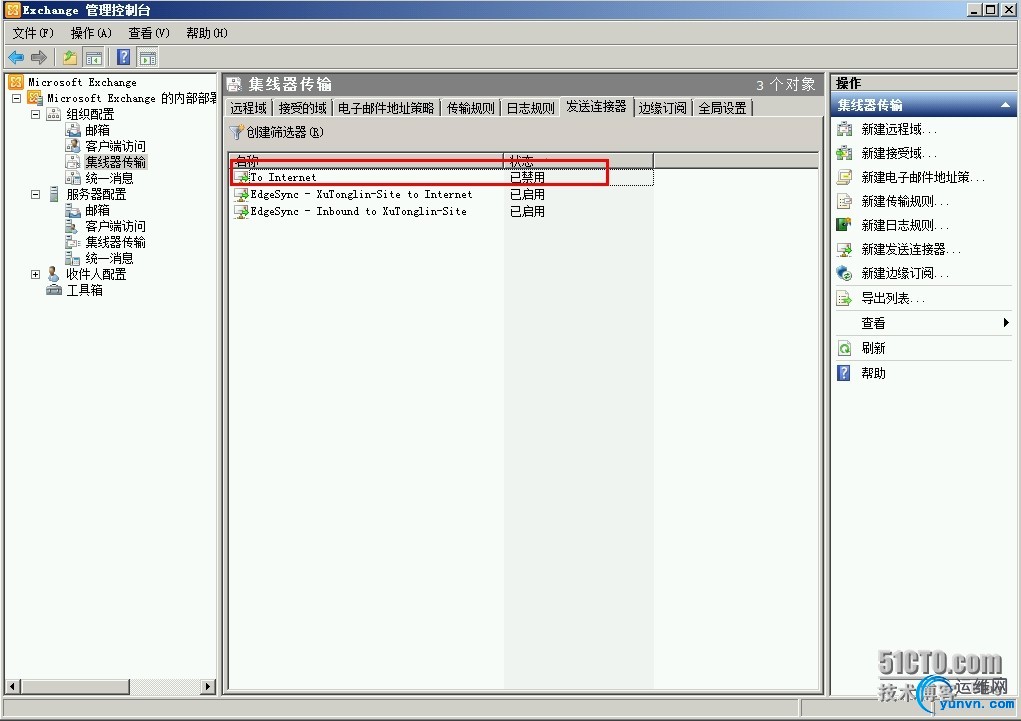Viewport: 1021px width, 721px height.
Task: Click the 导出列表... action link
Action: point(893,299)
